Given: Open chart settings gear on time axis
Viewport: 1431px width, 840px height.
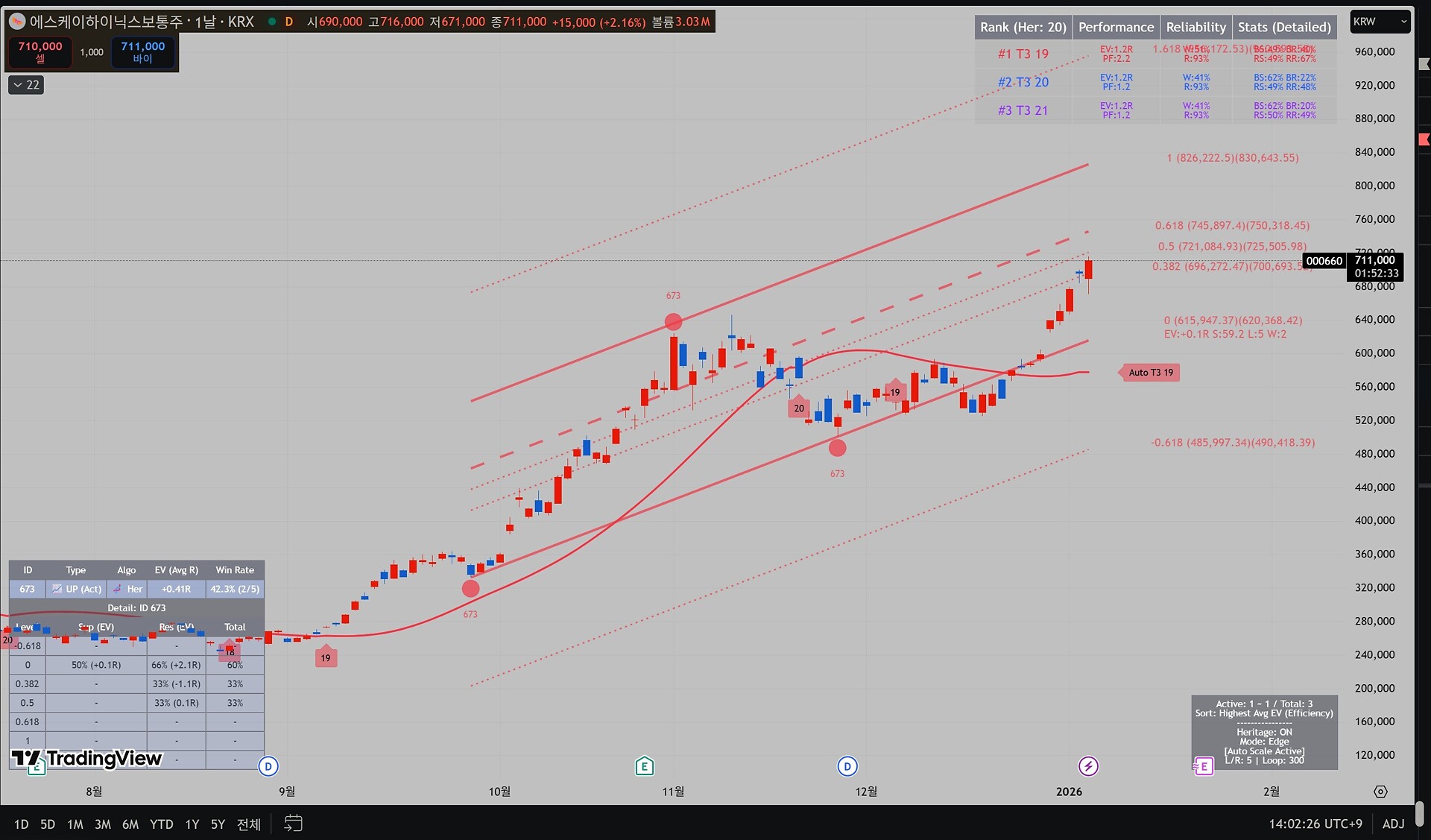Looking at the screenshot, I should point(1380,792).
